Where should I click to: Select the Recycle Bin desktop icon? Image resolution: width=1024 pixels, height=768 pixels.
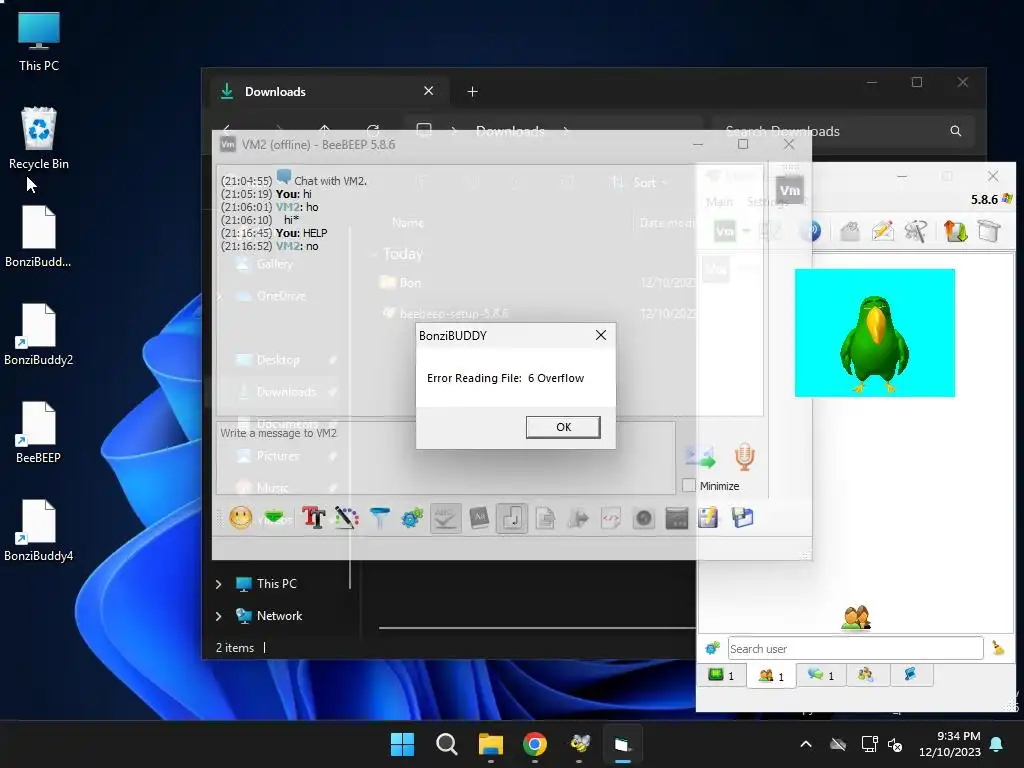point(39,138)
